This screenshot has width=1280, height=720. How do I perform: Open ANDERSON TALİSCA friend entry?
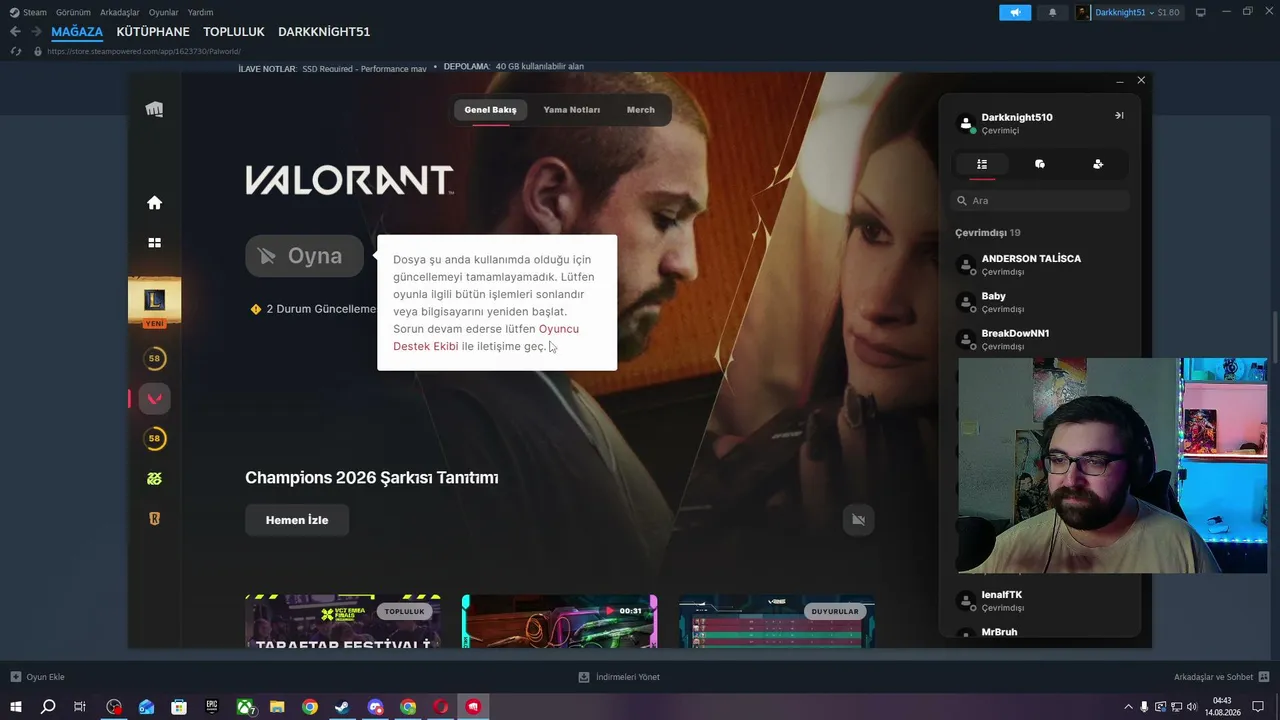coord(1040,265)
